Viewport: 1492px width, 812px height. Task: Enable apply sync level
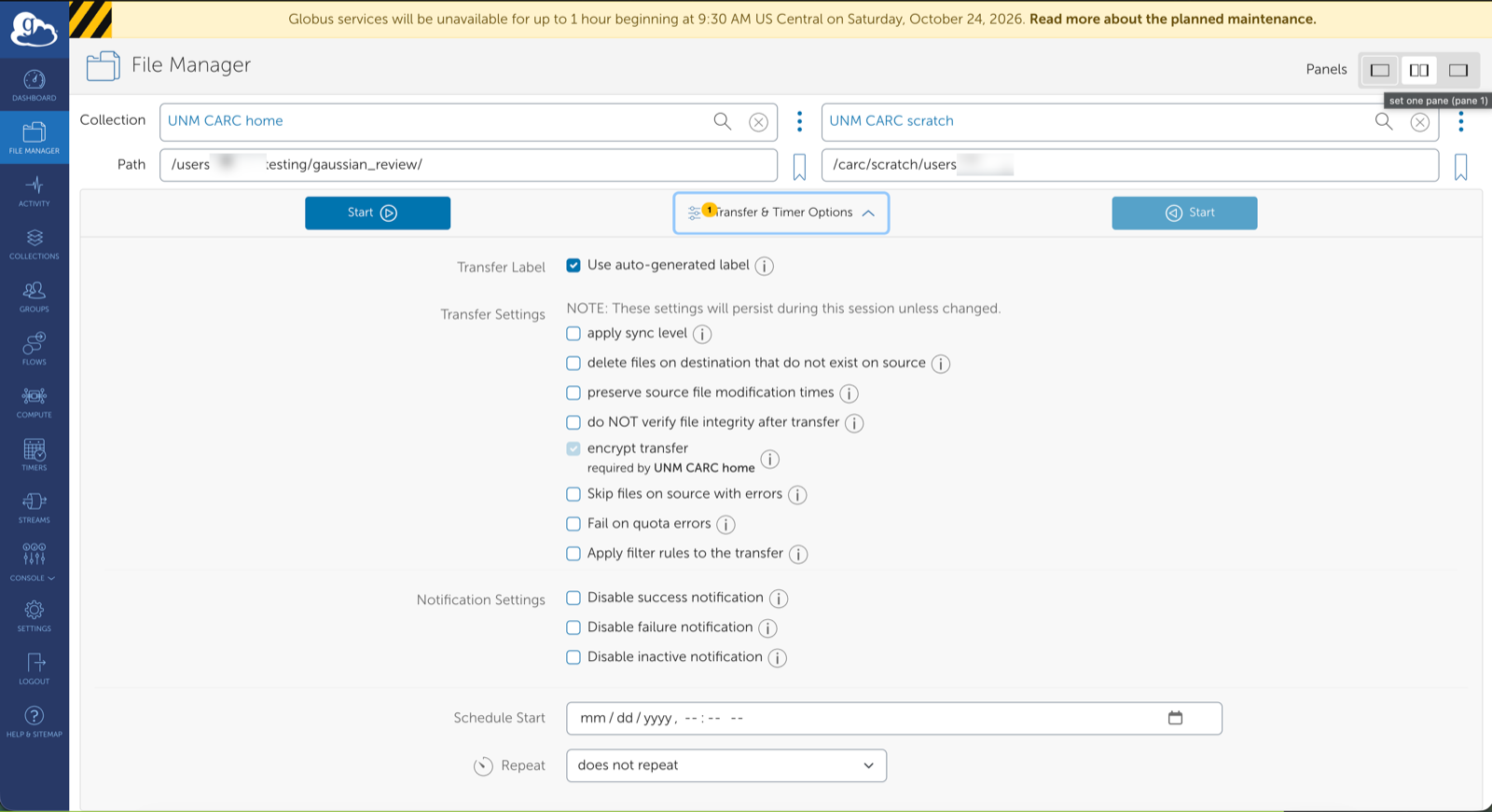[573, 334]
